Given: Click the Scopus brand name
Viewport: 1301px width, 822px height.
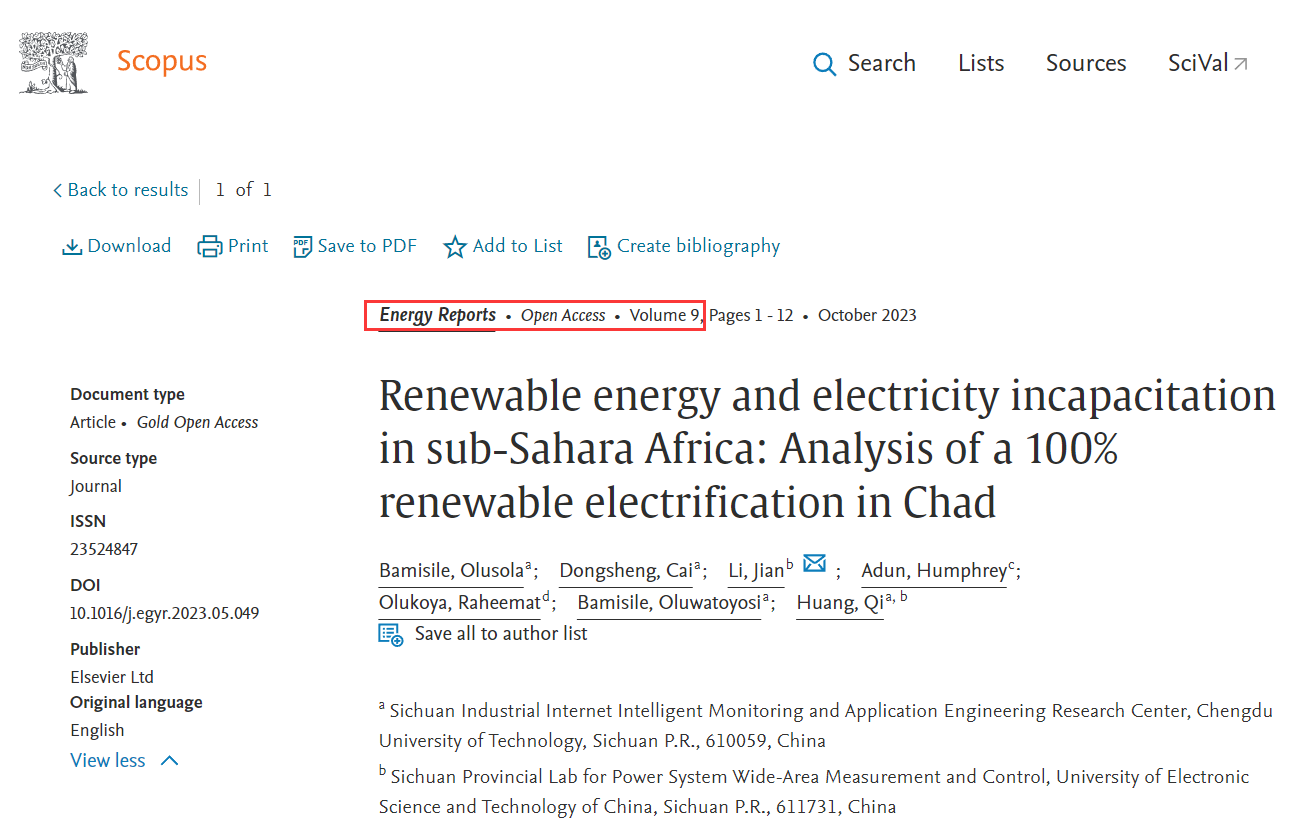Looking at the screenshot, I should (x=162, y=61).
